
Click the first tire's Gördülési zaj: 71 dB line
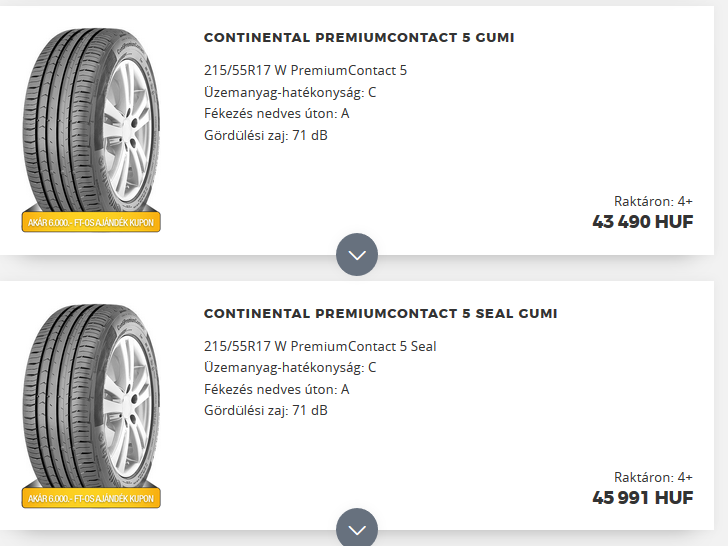pos(265,134)
